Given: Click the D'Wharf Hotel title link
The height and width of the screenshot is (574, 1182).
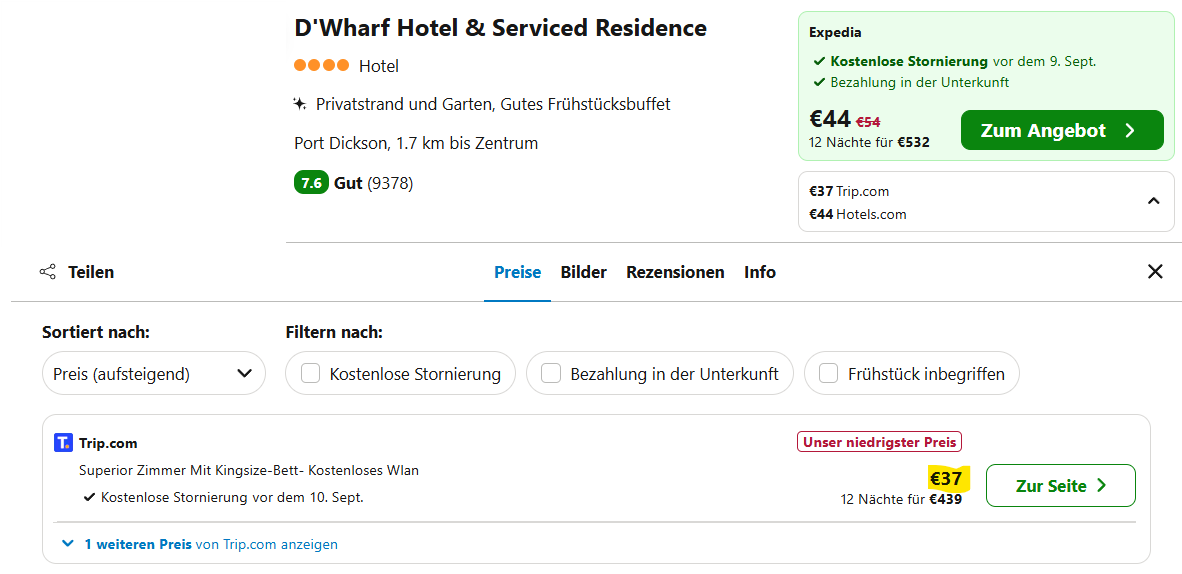Looking at the screenshot, I should click(500, 28).
